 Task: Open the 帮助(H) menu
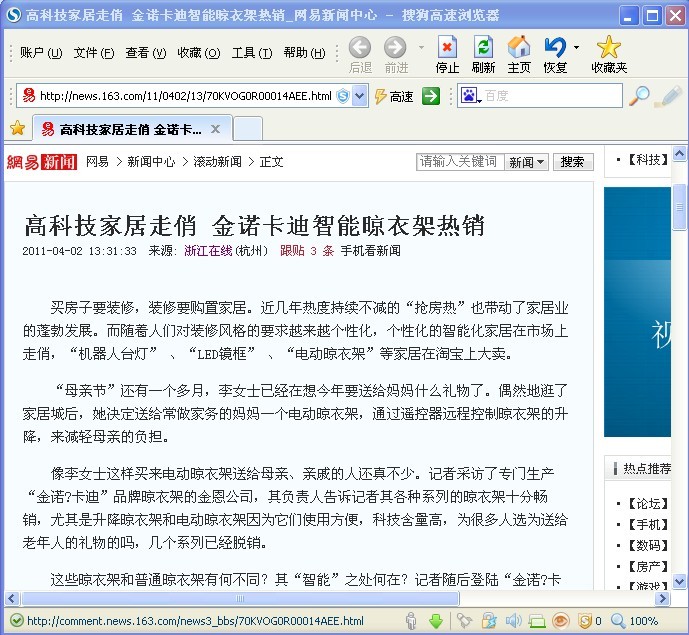point(304,53)
